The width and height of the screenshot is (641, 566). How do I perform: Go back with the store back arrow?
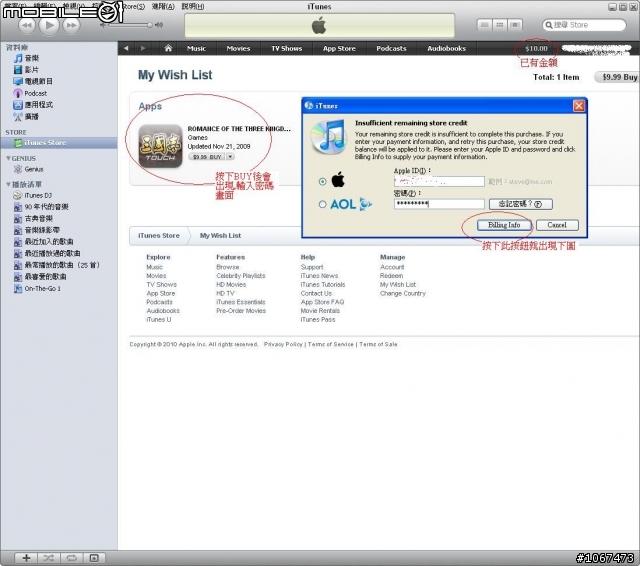coord(126,48)
